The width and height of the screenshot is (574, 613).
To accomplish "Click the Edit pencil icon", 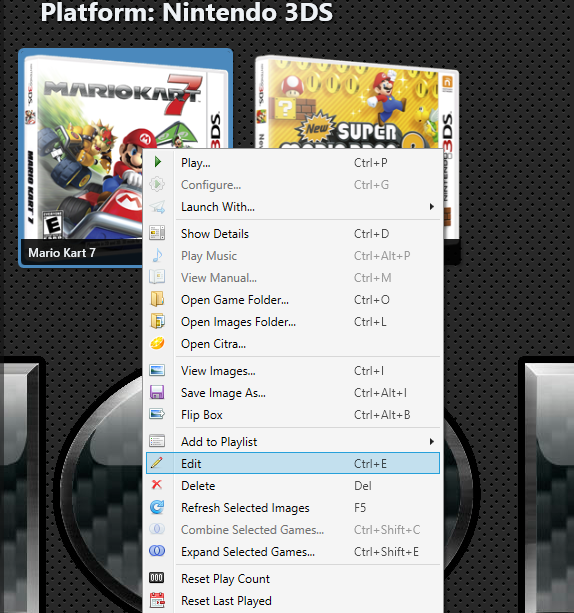I will coord(156,463).
